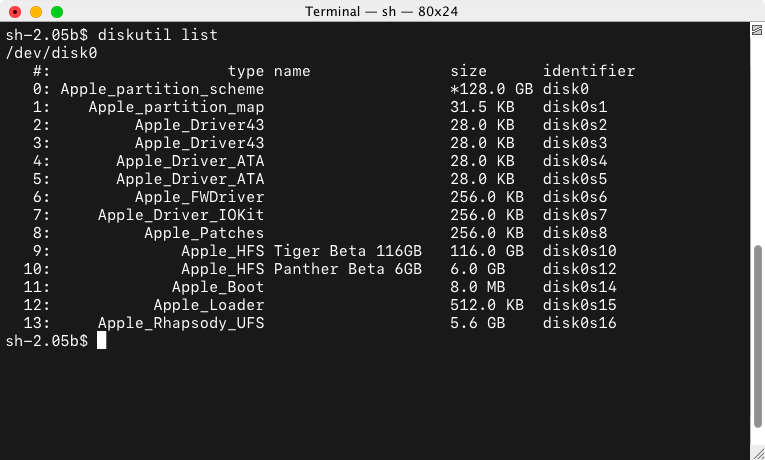Click the '31.5 KB' size value
Screen dimensions: 765x460
coord(482,107)
